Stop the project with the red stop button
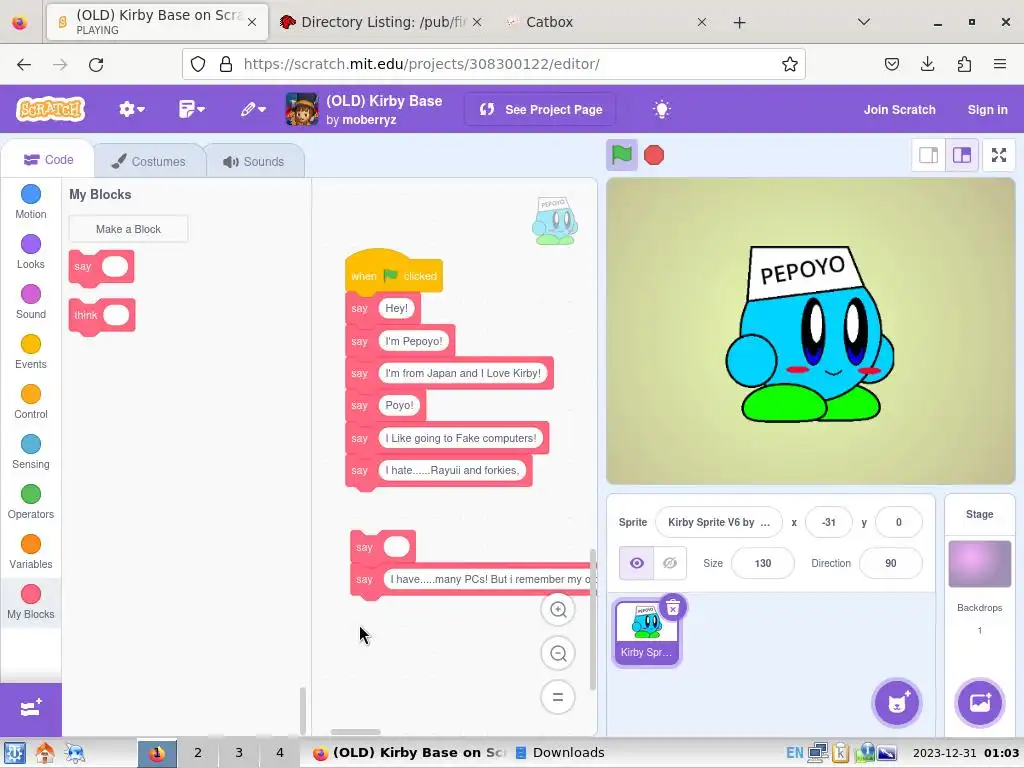The width and height of the screenshot is (1024, 768). click(654, 155)
